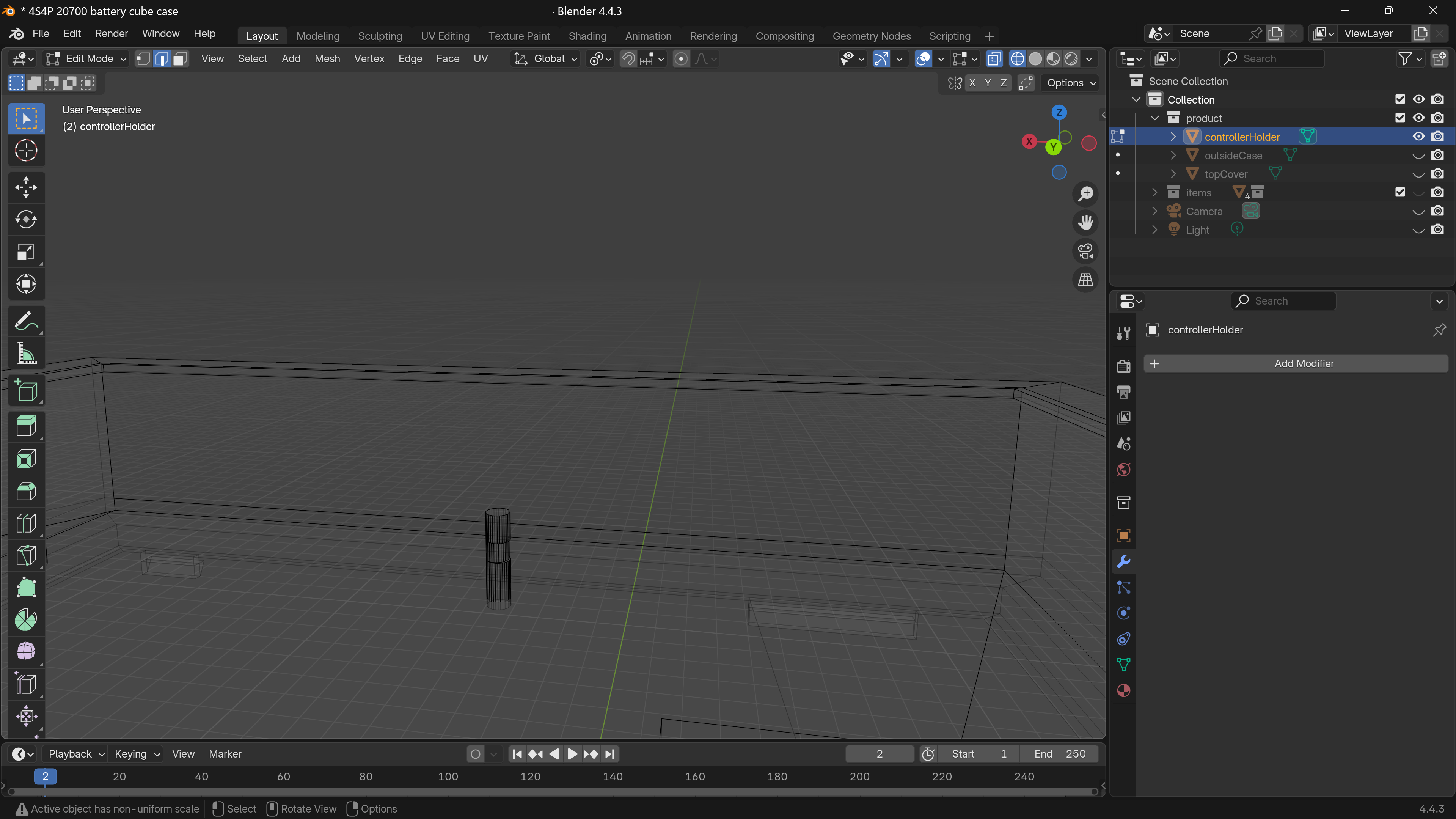The height and width of the screenshot is (819, 1456).
Task: Enable face select mode
Action: (180, 59)
